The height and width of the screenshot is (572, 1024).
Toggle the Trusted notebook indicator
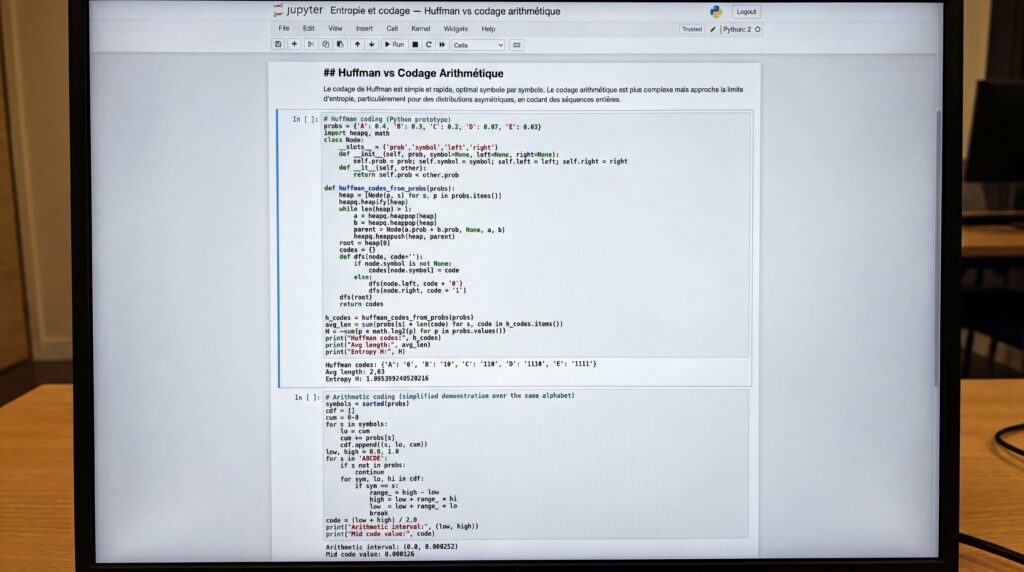pos(692,29)
